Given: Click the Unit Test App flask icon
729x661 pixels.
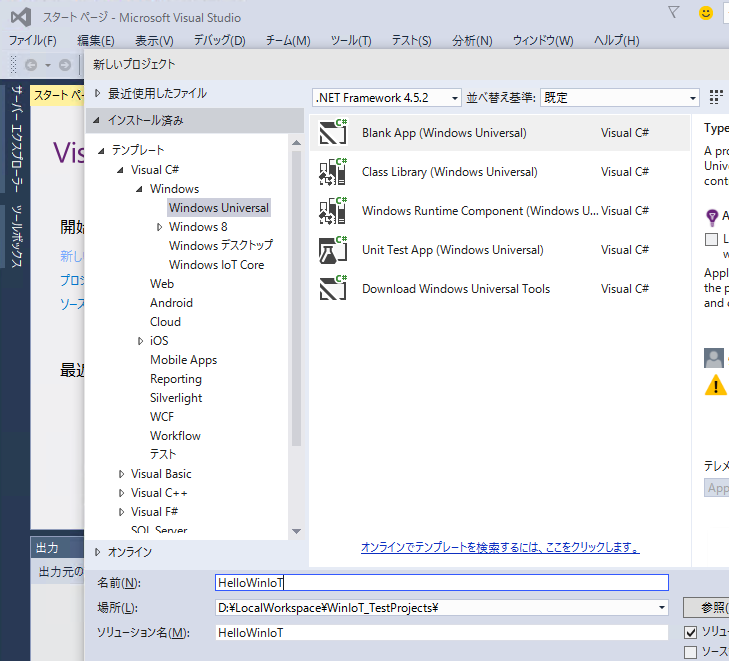Looking at the screenshot, I should pos(333,250).
